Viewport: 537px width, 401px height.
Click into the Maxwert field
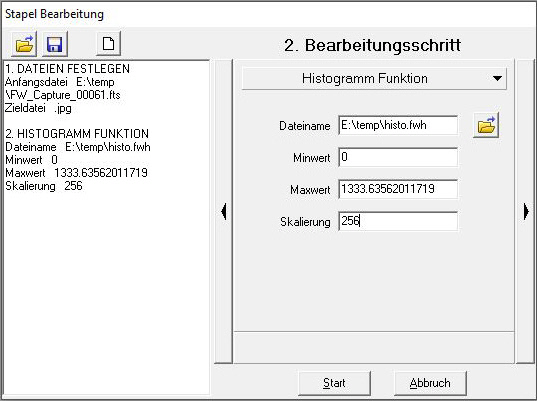click(398, 189)
